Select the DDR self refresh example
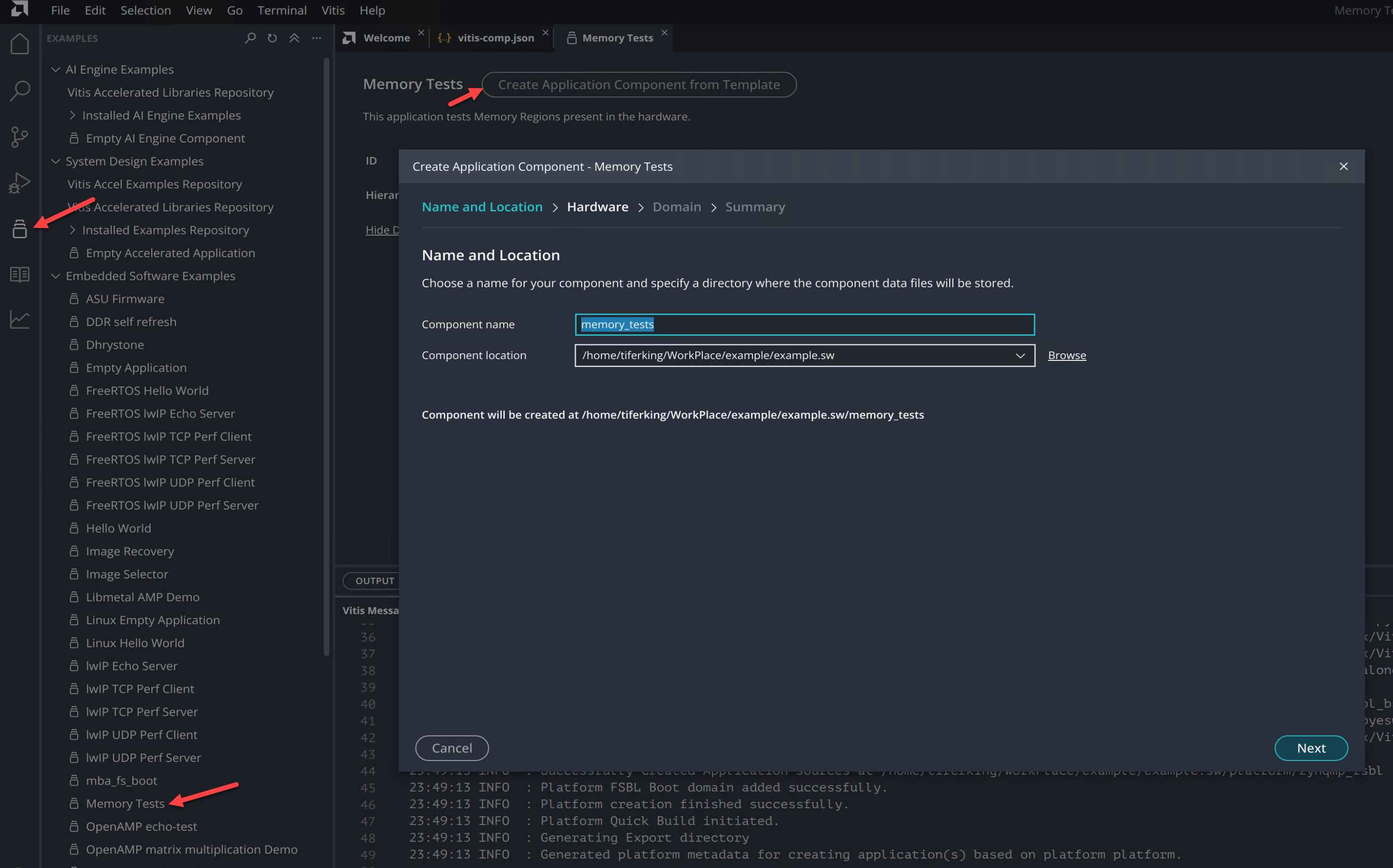 (131, 322)
